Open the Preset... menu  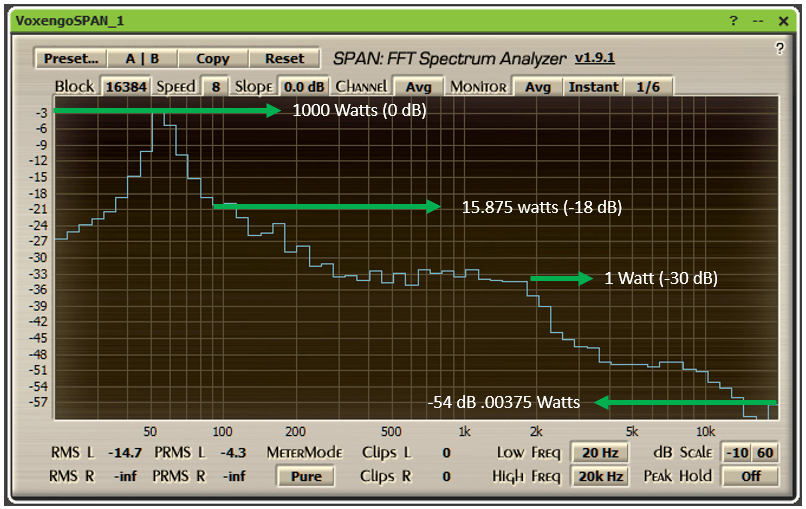(x=71, y=59)
